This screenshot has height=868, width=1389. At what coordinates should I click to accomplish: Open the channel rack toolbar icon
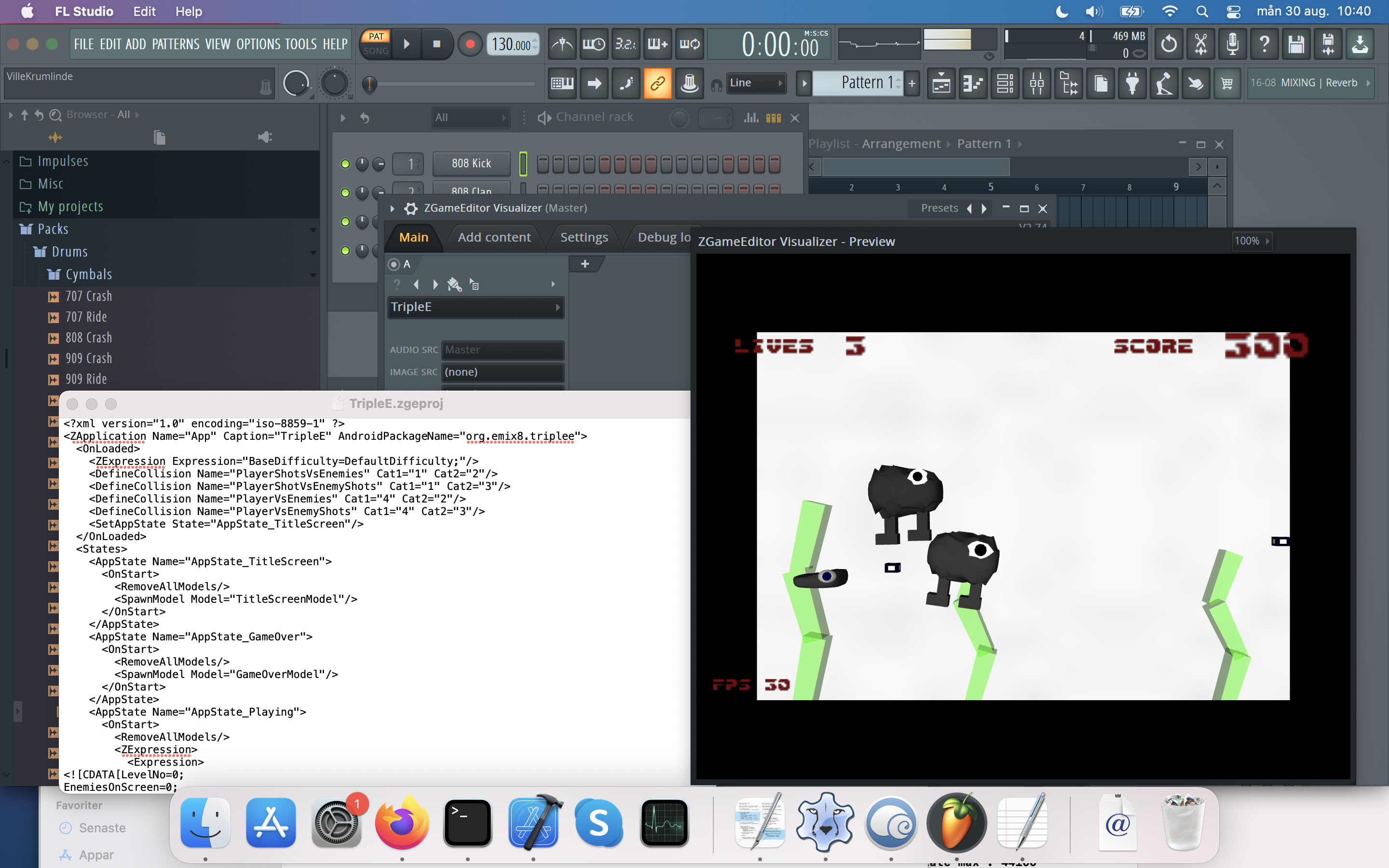(1005, 84)
